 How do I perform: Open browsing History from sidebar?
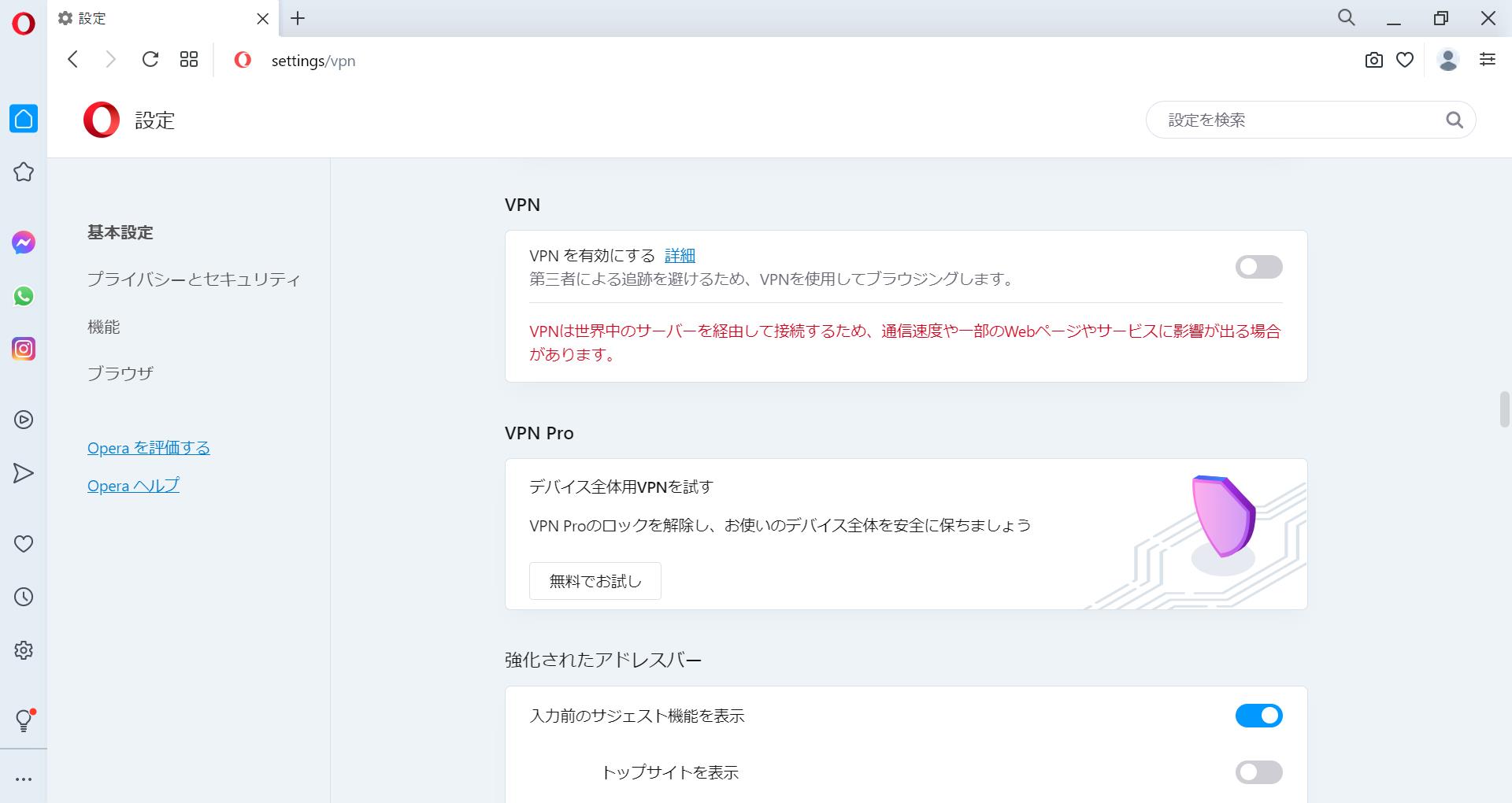24,597
